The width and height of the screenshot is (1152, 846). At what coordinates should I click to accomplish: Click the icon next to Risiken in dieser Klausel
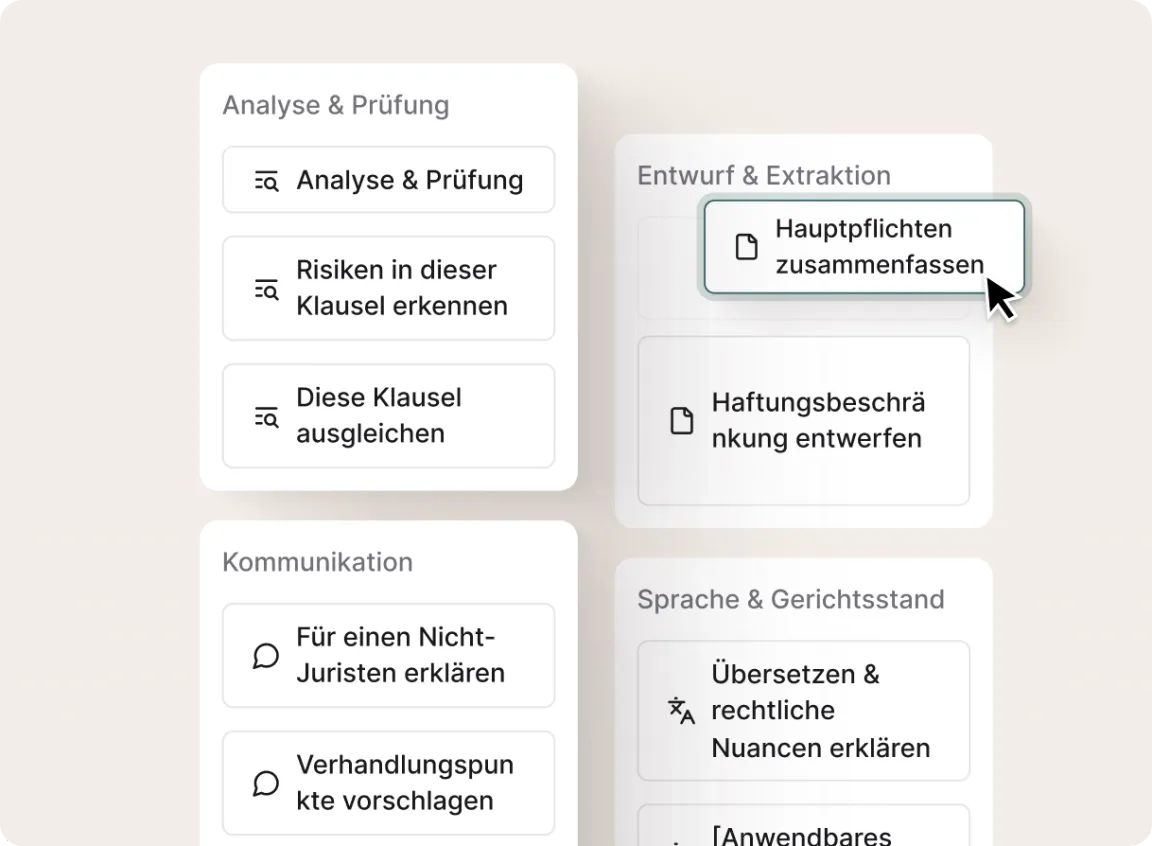tap(266, 289)
